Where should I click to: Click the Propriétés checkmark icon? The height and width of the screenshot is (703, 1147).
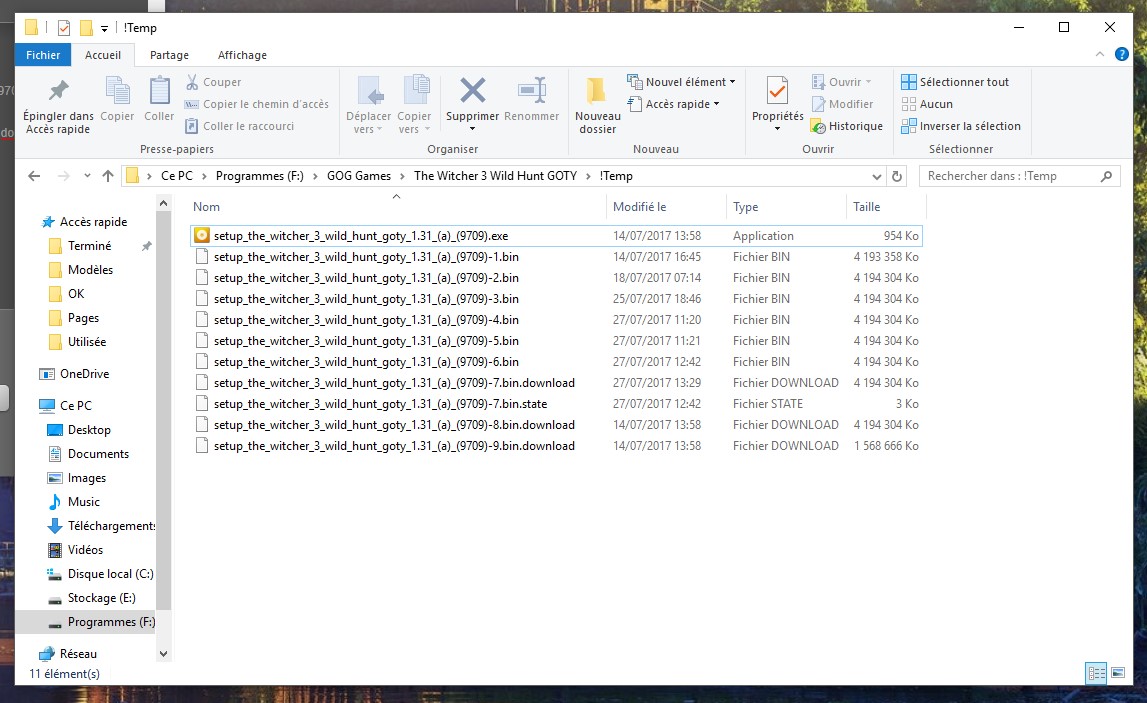777,91
